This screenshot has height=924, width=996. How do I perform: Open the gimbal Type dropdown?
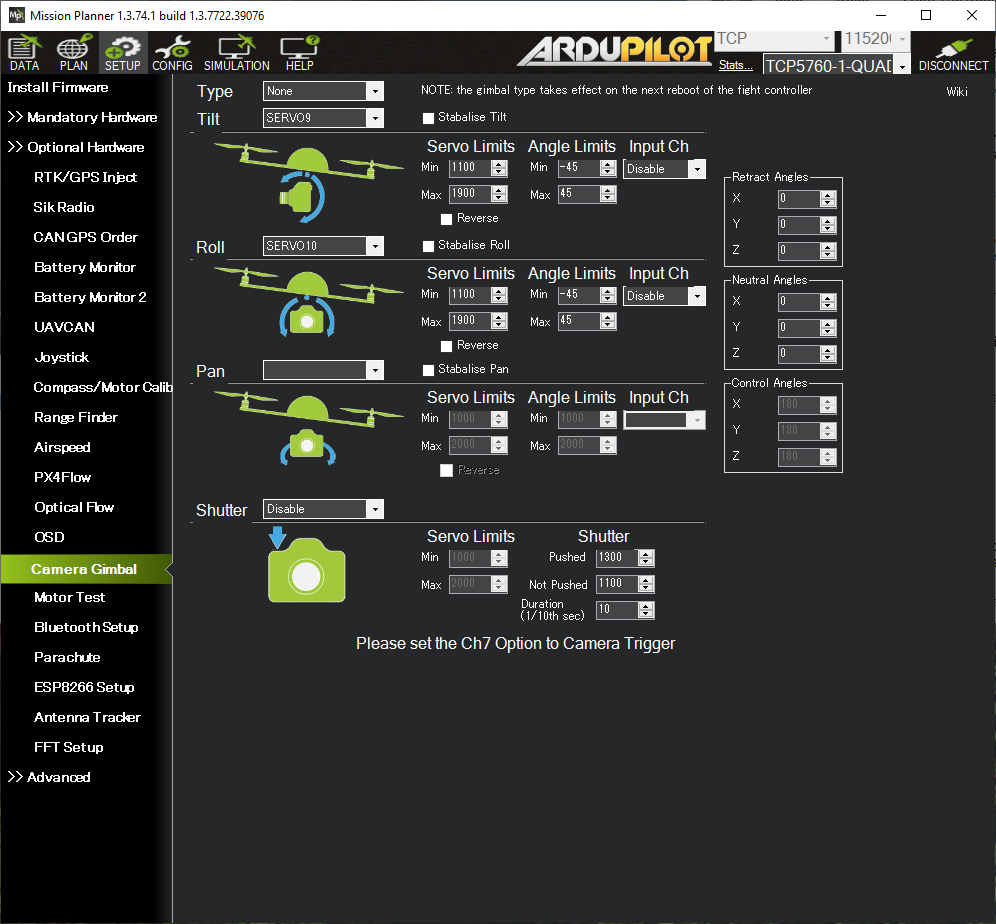323,91
